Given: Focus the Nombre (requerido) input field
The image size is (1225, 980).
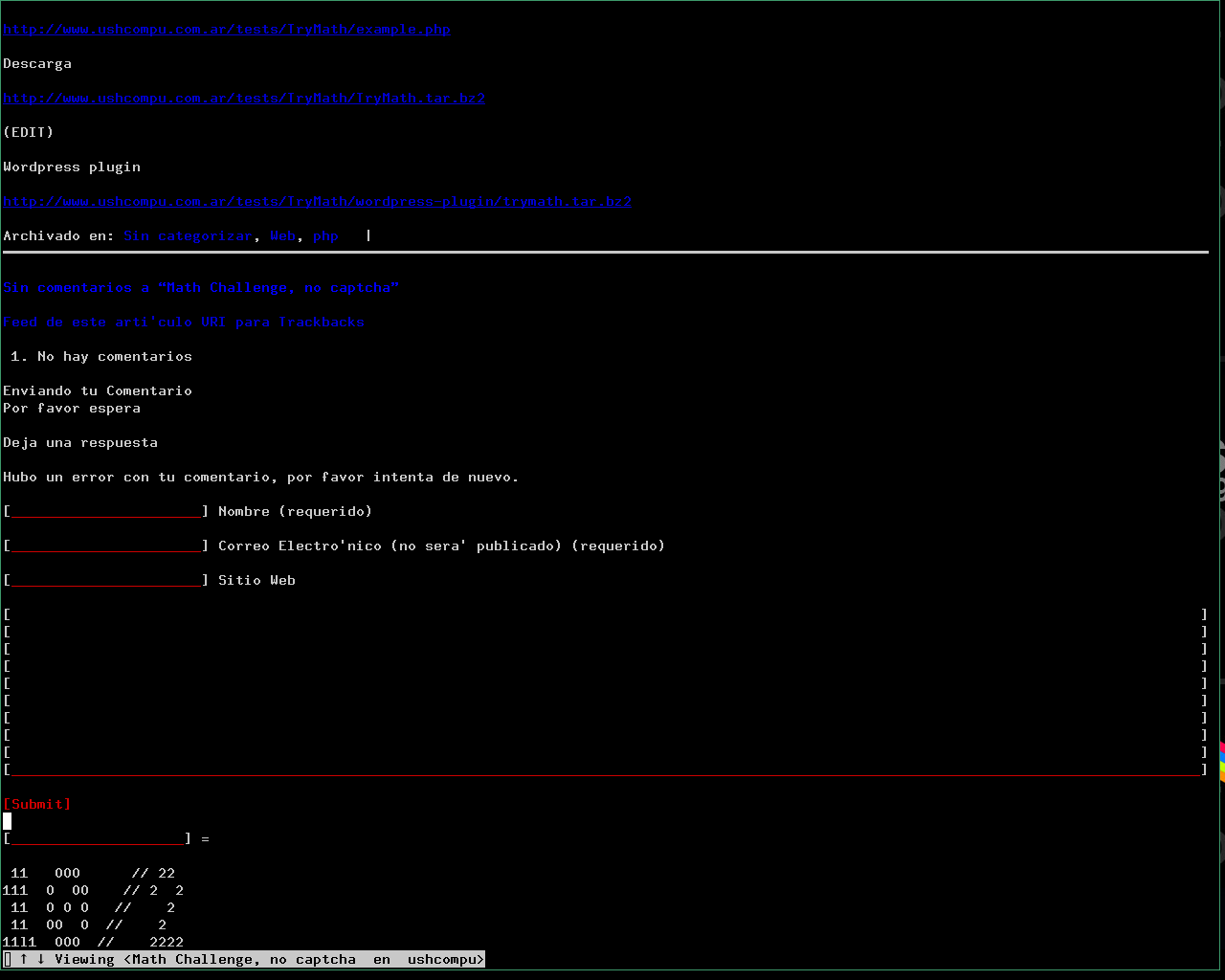Looking at the screenshot, I should point(106,512).
